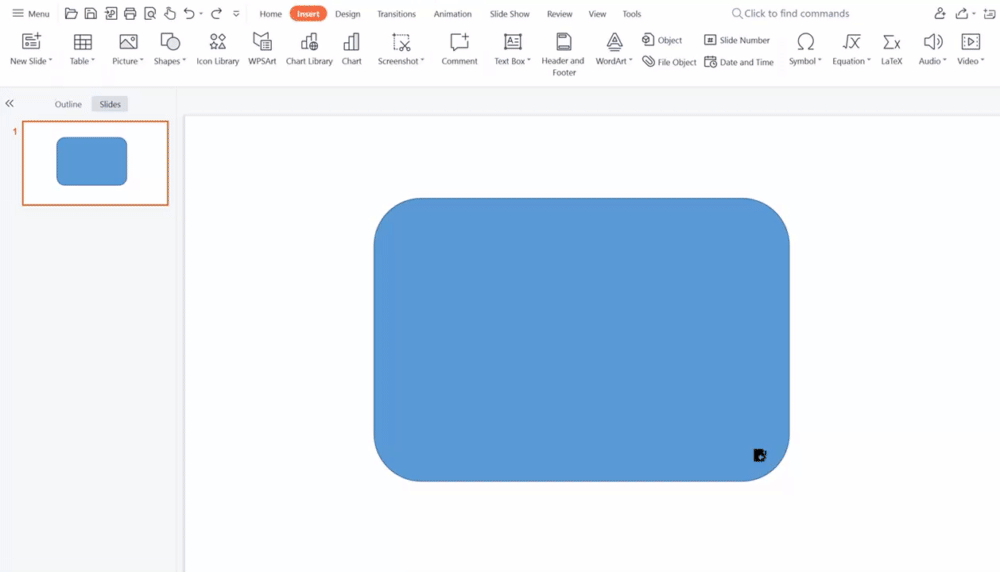This screenshot has height=572, width=1000.
Task: Click the Text Box icon
Action: (512, 42)
